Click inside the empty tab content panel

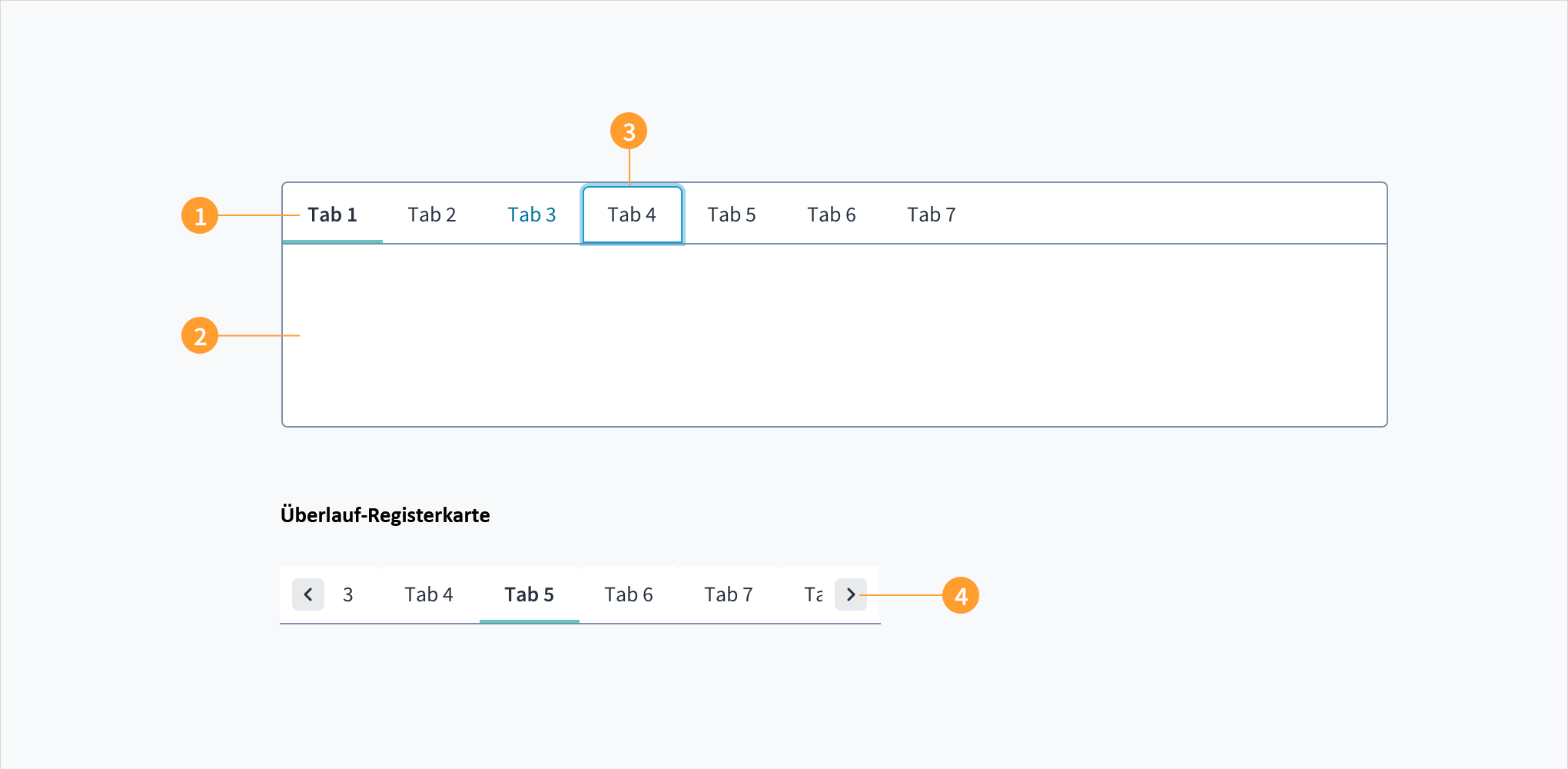click(x=835, y=335)
